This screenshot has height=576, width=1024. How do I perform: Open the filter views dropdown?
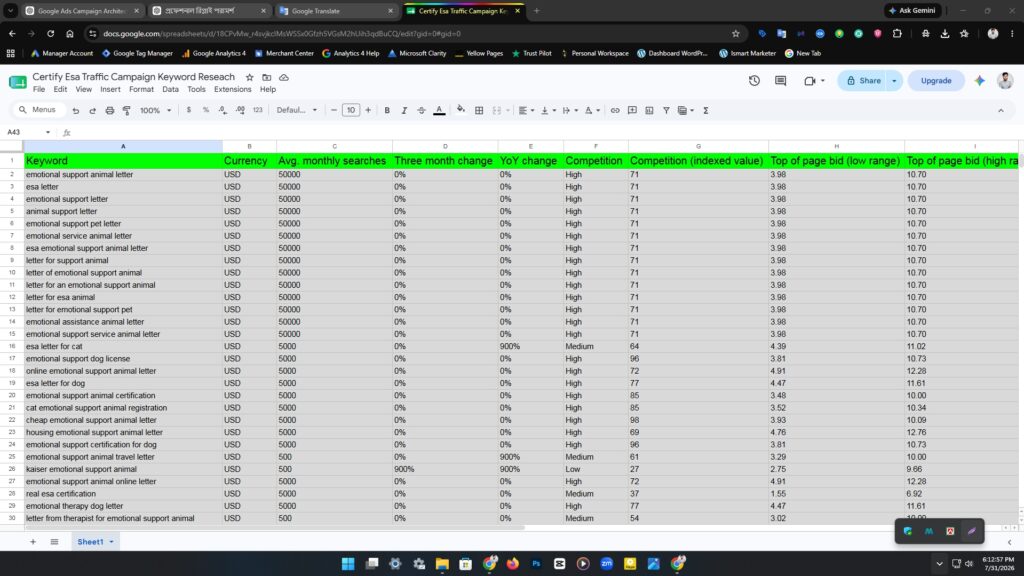pos(686,110)
